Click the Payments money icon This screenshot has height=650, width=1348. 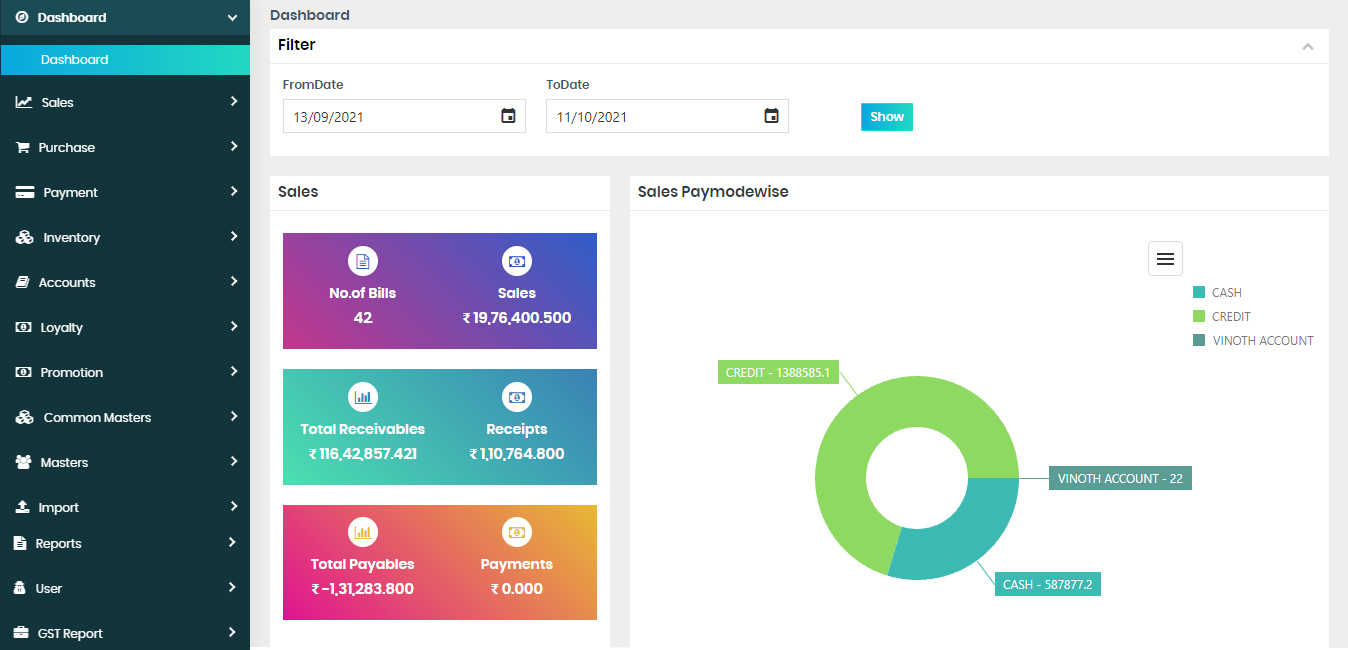[x=517, y=532]
